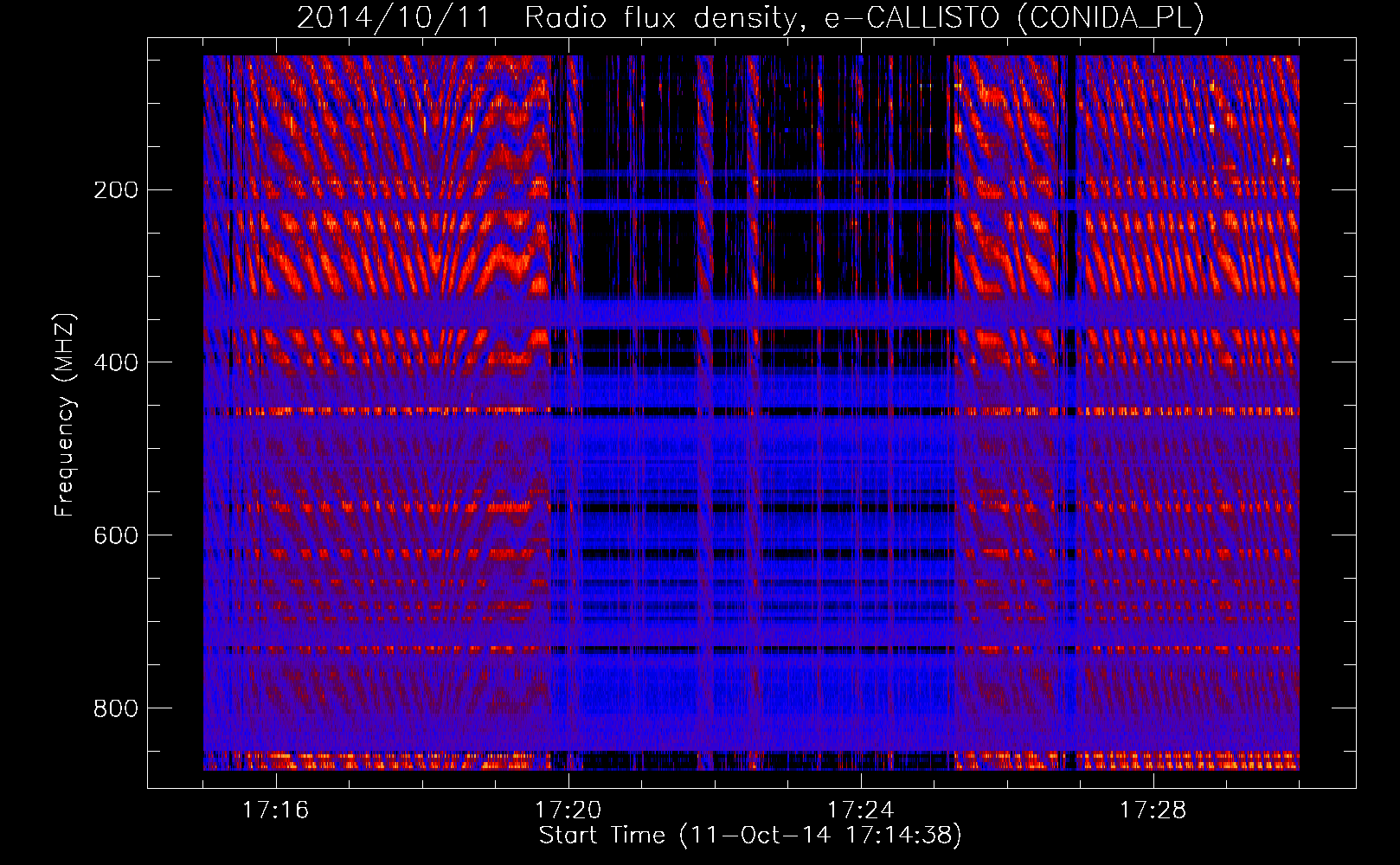Click the 17:20 time tick label
The height and width of the screenshot is (865, 1400).
568,810
